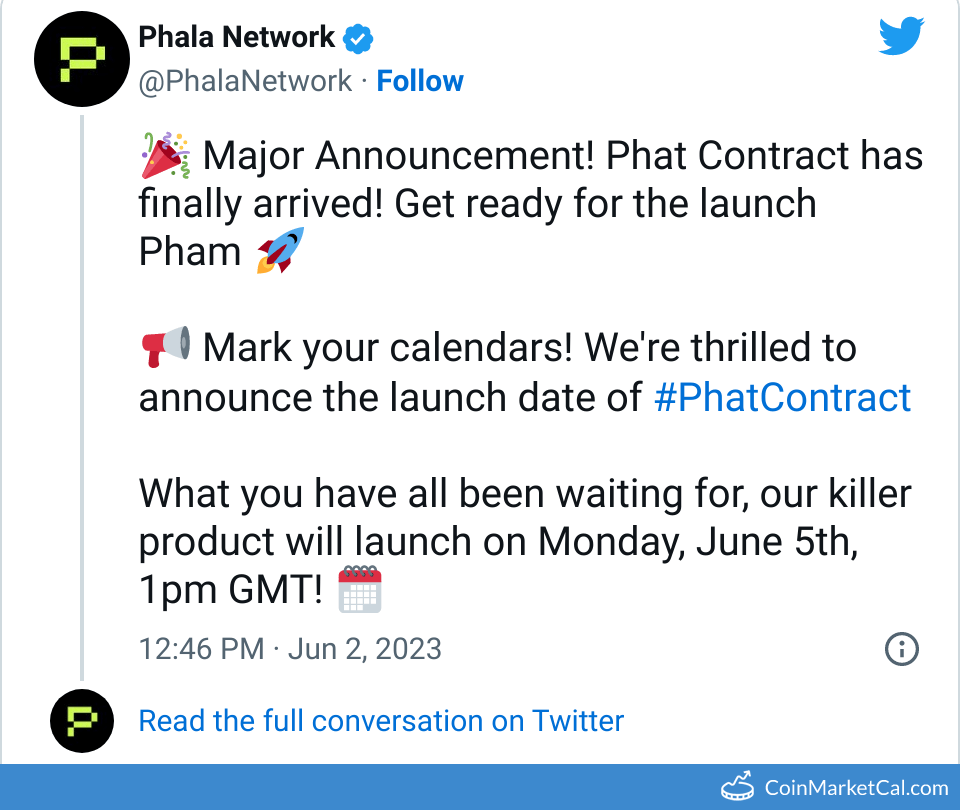
Task: Read the full conversation on Twitter
Action: [381, 721]
